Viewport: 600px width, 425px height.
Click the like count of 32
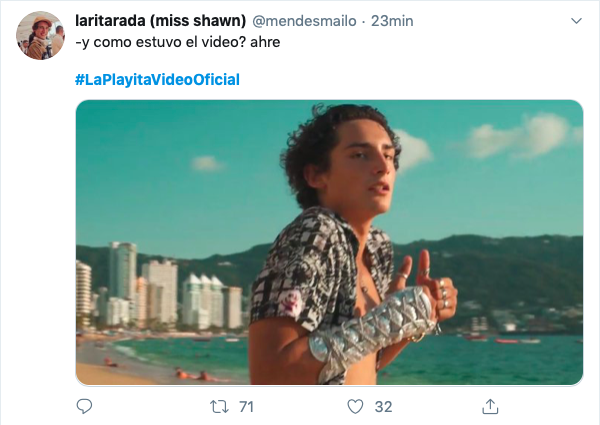381,407
